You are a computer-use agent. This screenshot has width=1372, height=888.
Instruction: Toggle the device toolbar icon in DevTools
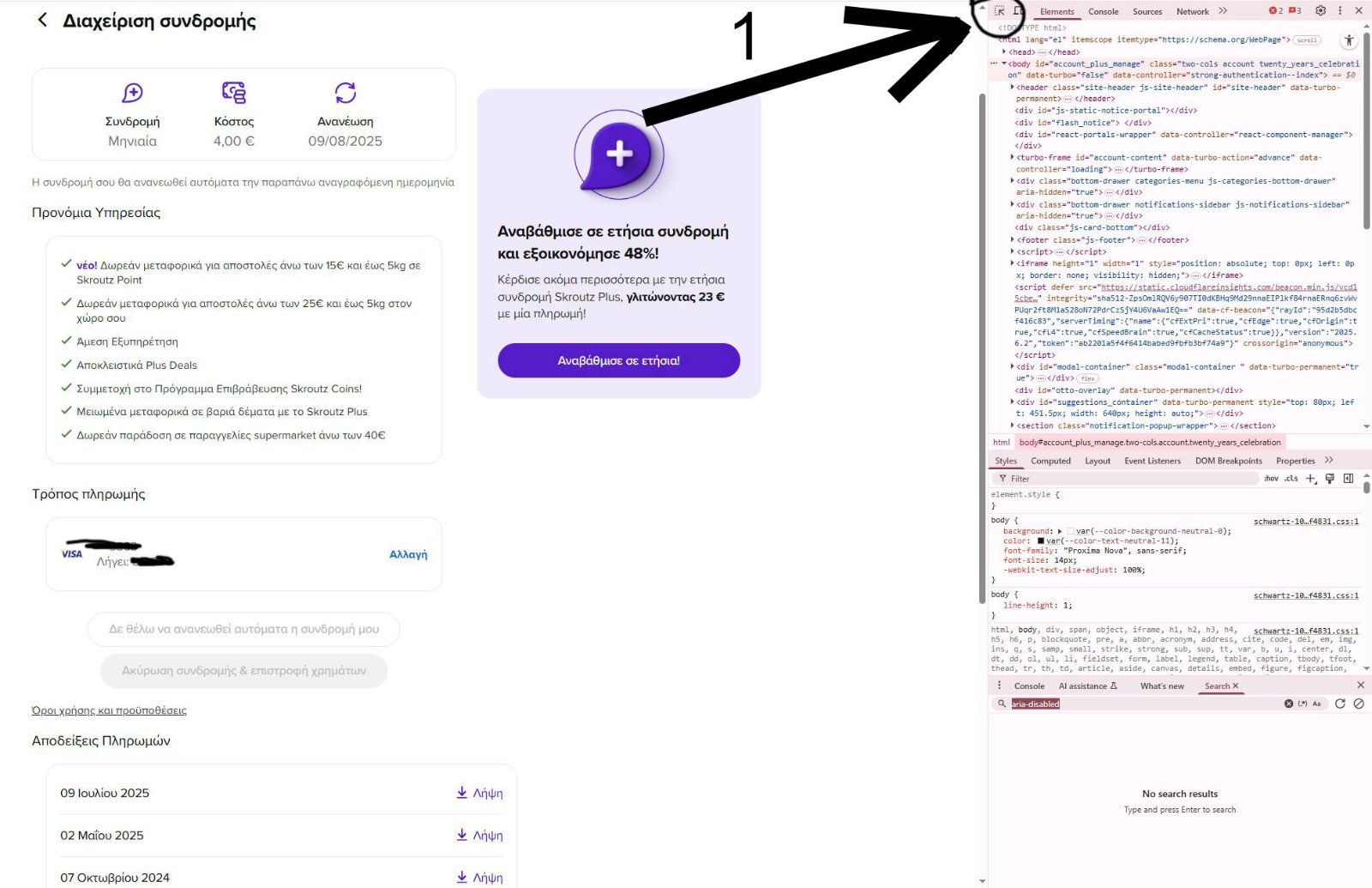coord(1018,11)
